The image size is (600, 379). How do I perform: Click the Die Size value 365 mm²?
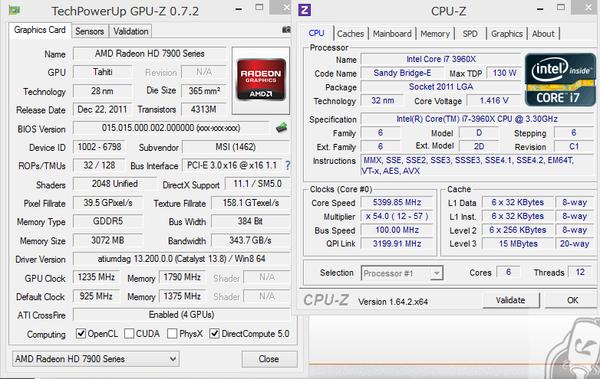point(204,91)
